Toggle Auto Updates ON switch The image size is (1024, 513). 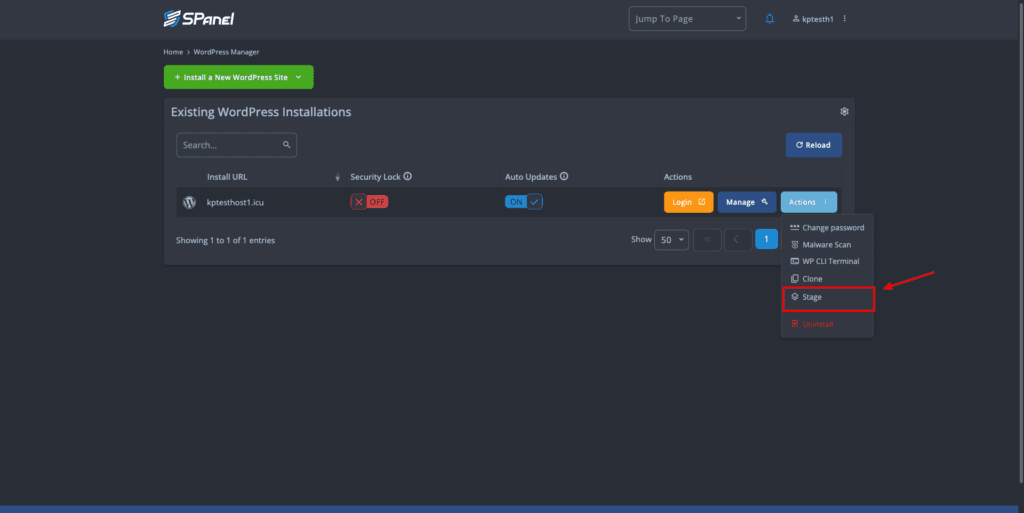click(524, 202)
